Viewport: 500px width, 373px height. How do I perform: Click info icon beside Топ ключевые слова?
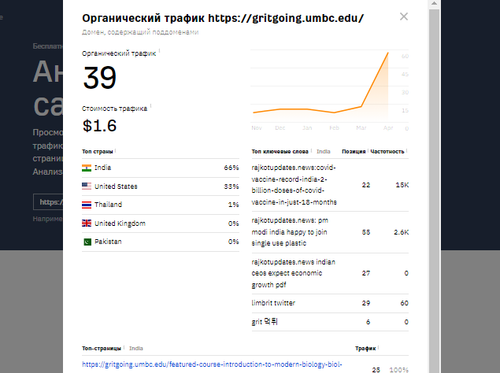coord(311,151)
